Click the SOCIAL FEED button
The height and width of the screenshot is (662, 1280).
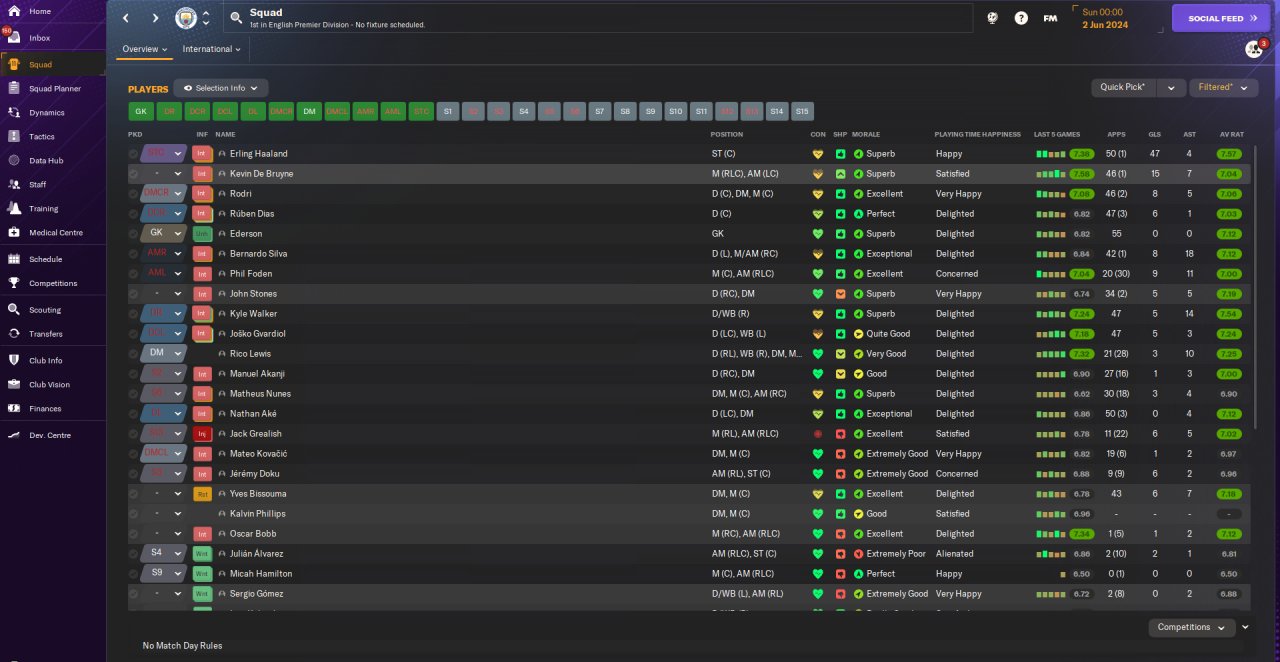pyautogui.click(x=1221, y=18)
